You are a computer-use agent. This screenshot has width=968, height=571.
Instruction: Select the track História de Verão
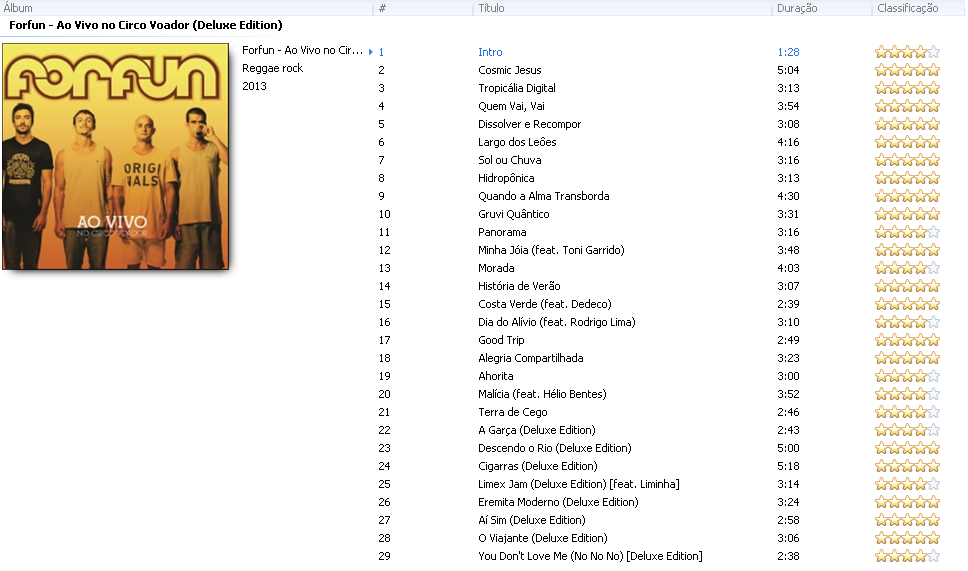click(x=519, y=286)
